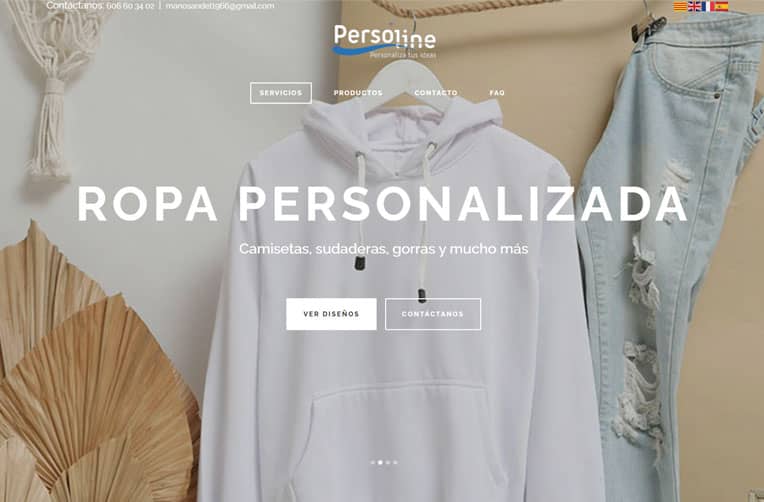Click the Ver Diseños button

[331, 314]
